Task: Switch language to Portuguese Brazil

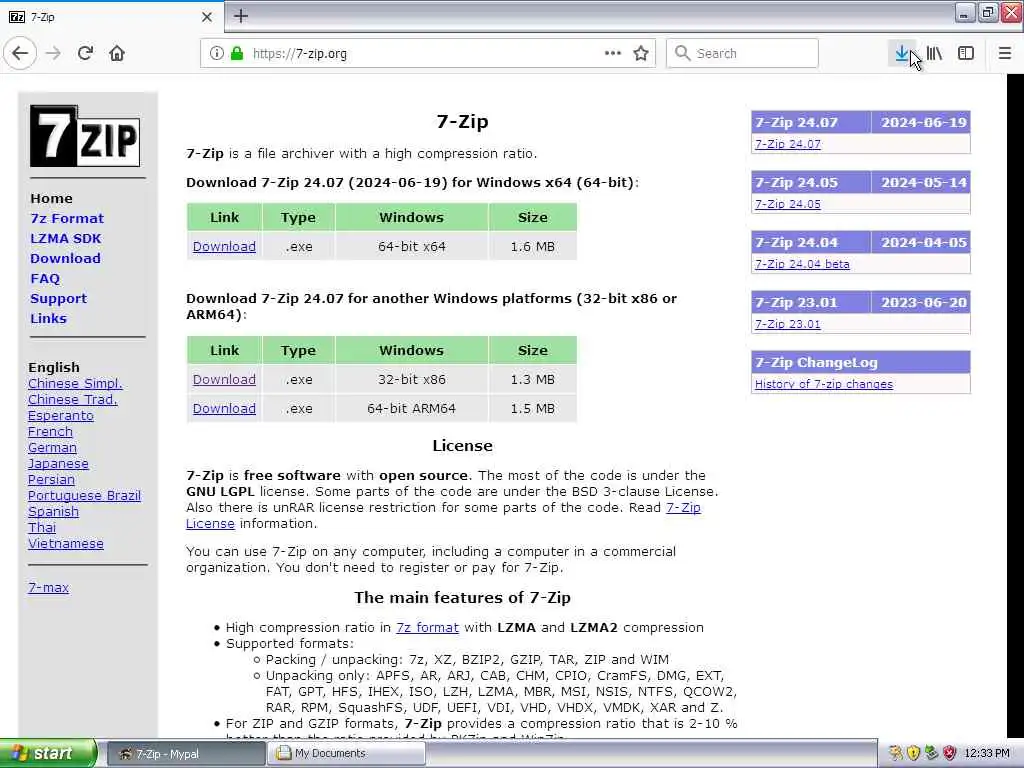Action: click(84, 496)
